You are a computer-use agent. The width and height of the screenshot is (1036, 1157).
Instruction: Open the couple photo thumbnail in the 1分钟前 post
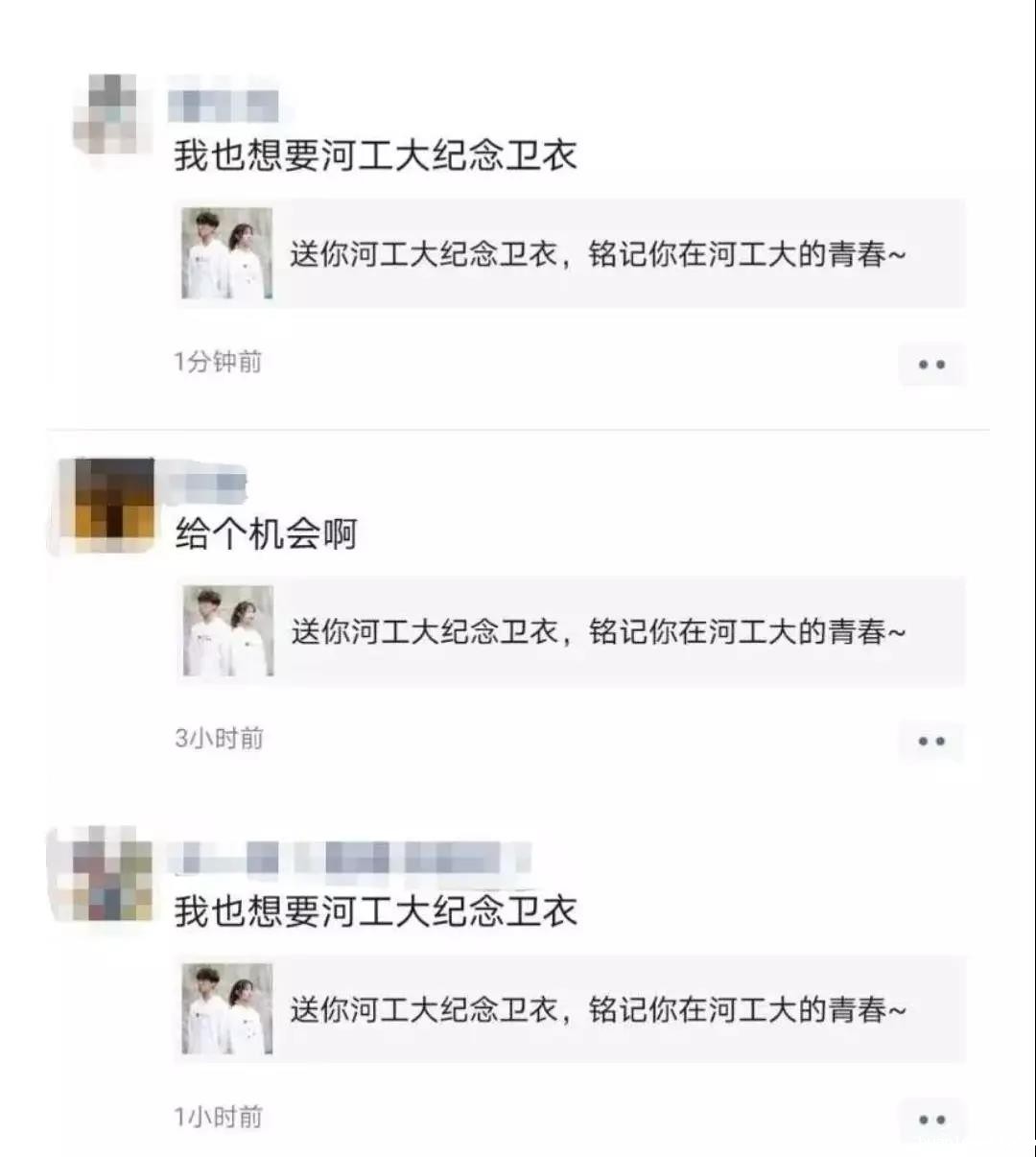[x=227, y=254]
